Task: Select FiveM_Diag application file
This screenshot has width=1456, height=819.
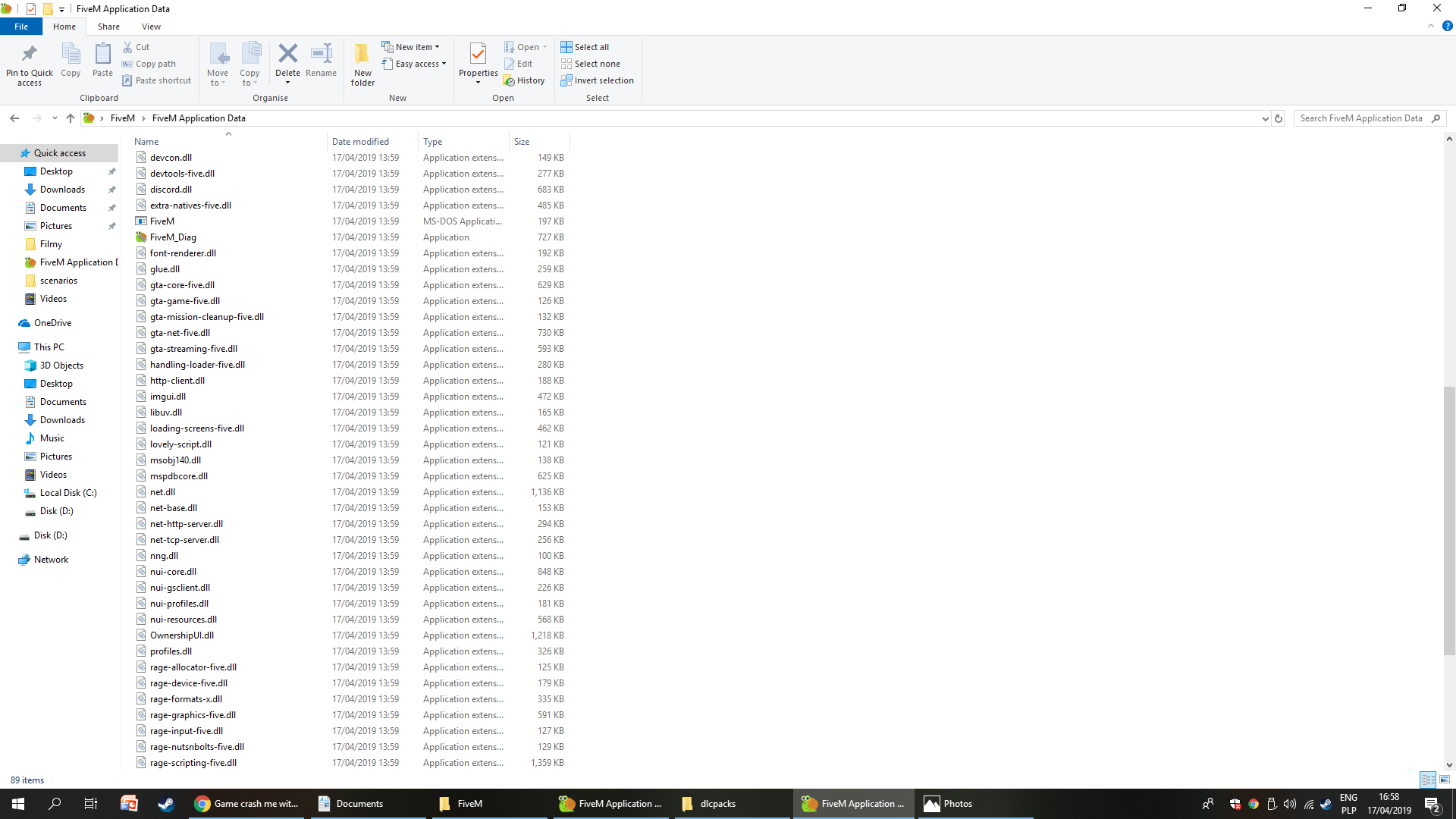Action: tap(173, 237)
